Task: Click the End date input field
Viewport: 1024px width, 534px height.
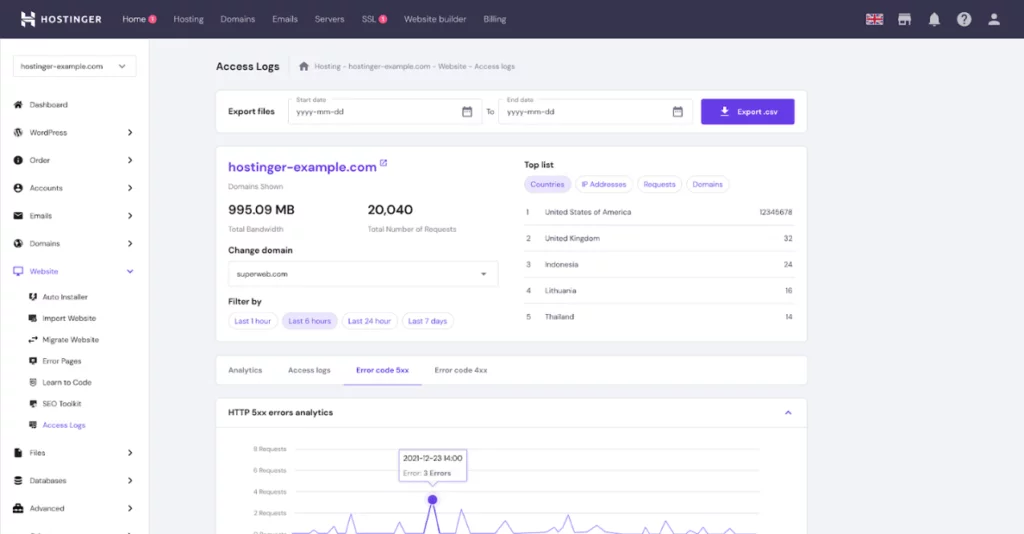Action: point(595,112)
